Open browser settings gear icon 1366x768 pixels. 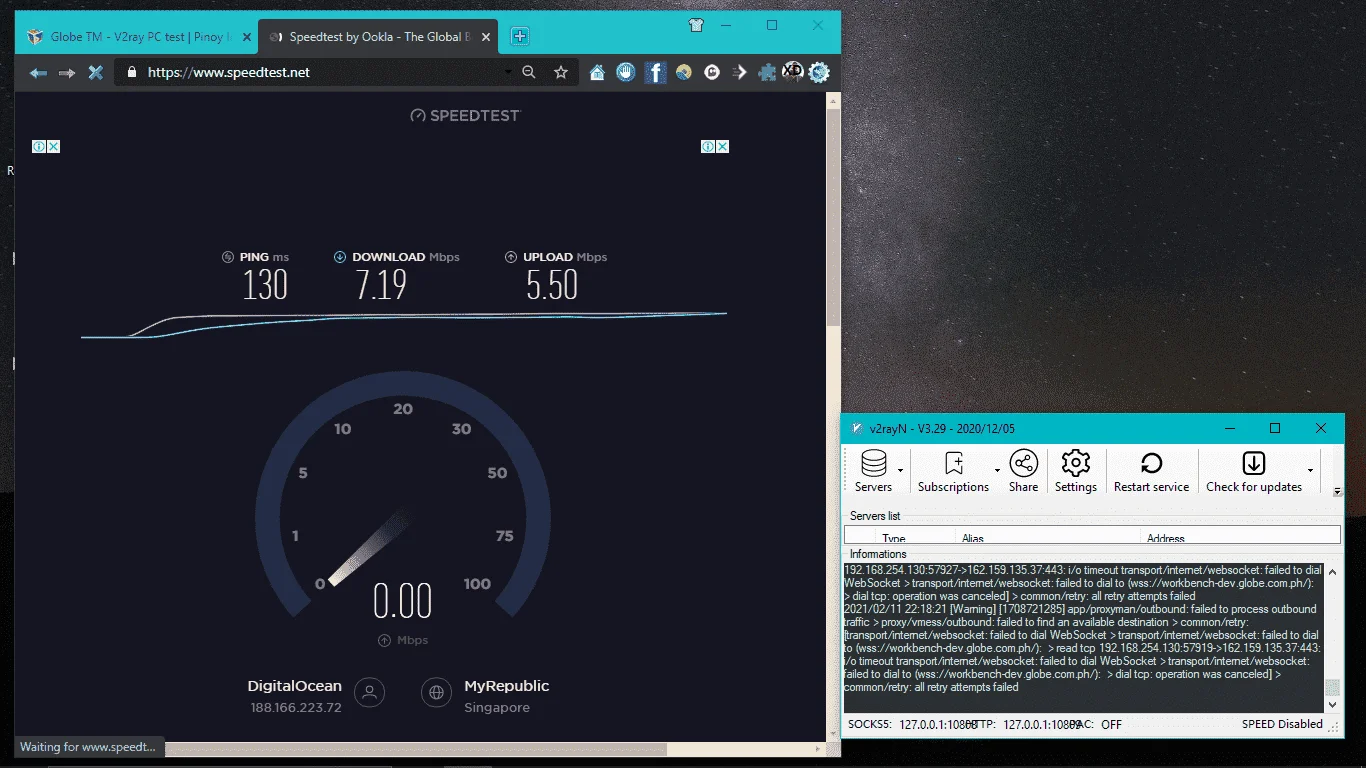pyautogui.click(x=819, y=72)
